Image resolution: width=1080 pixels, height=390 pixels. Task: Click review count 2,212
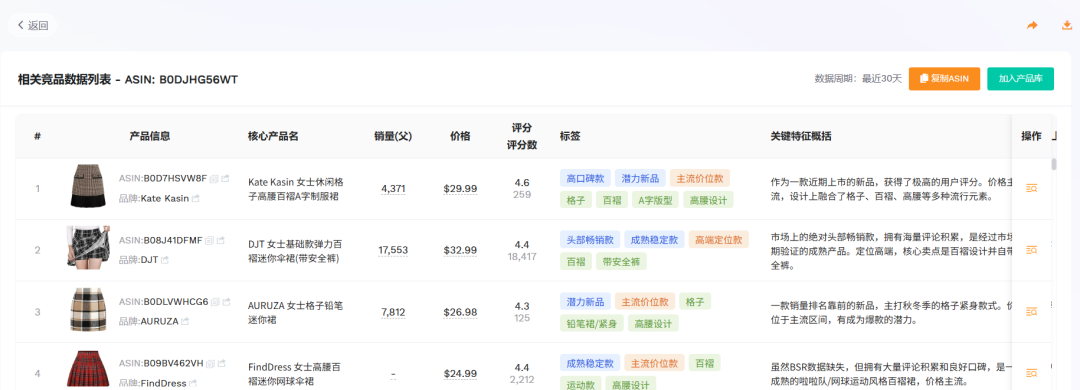click(521, 379)
